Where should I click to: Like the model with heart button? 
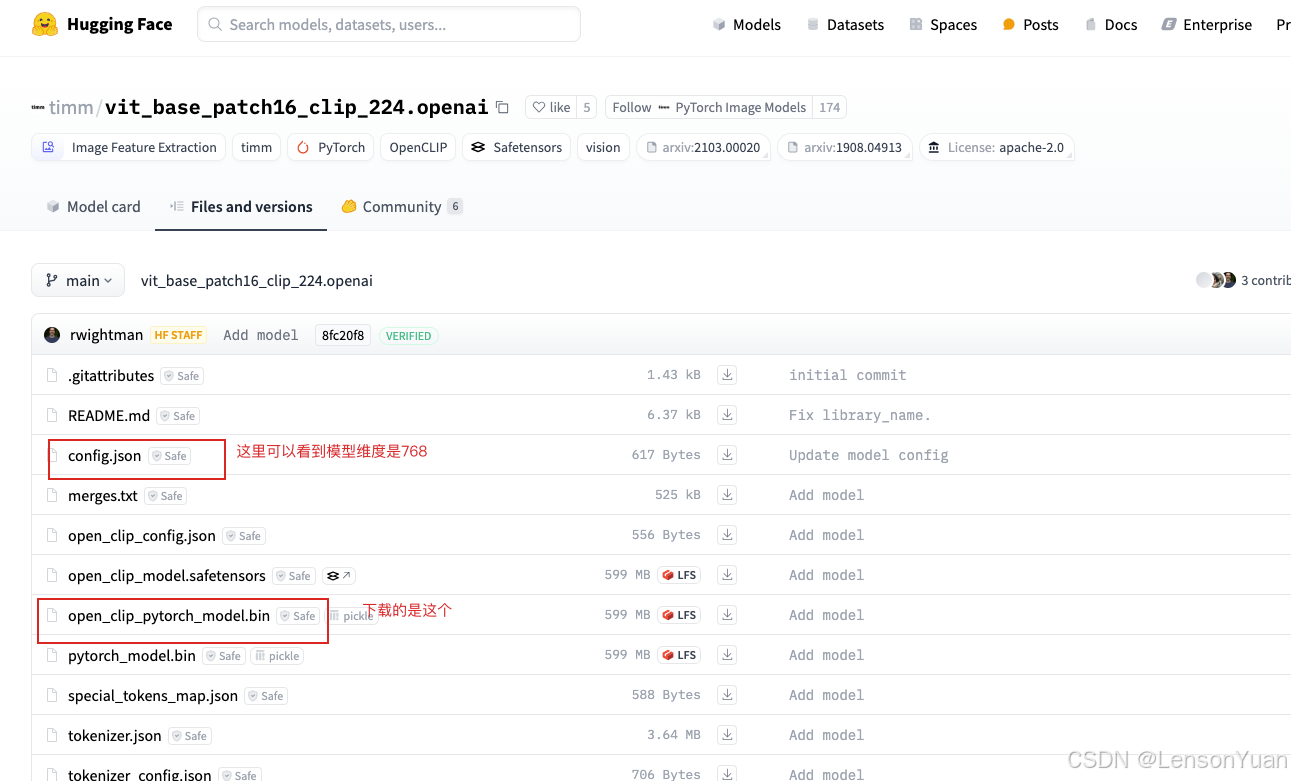pos(551,107)
